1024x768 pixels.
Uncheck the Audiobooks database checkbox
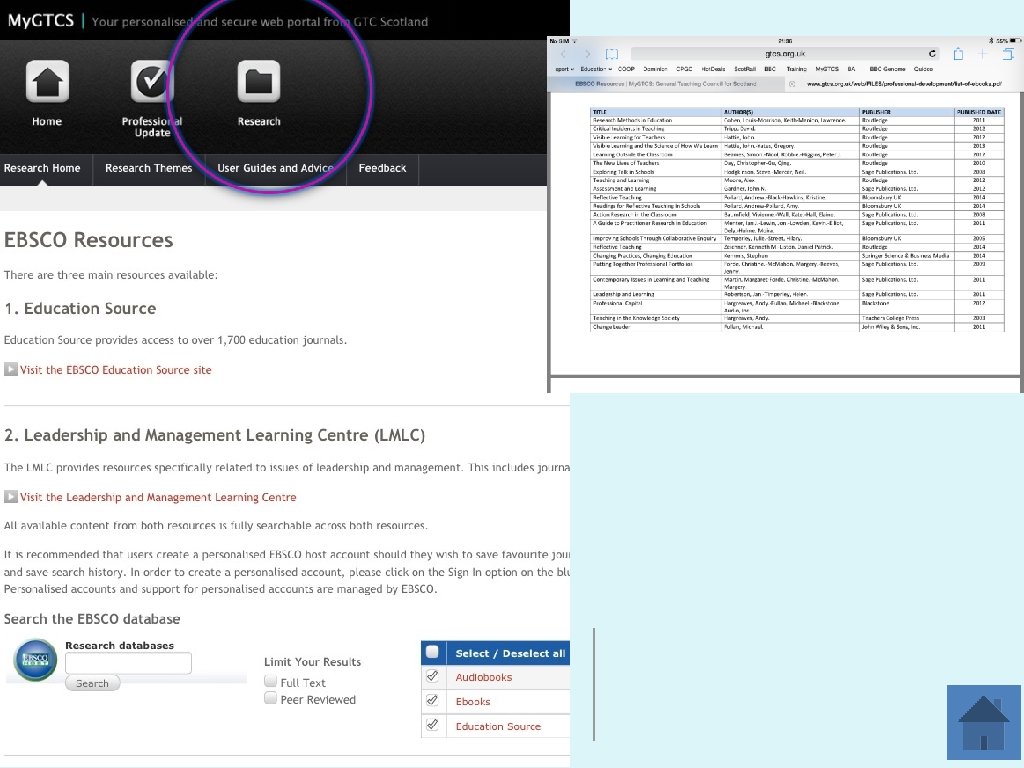[432, 676]
